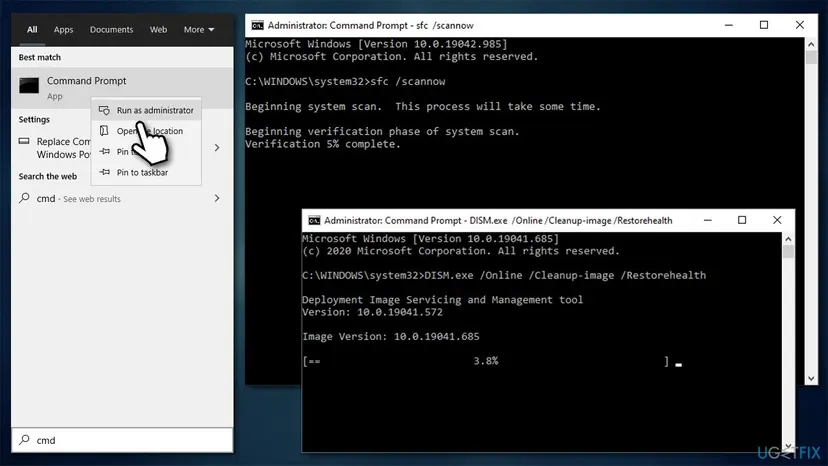This screenshot has width=828, height=466.
Task: Click the search box containing cmd
Action: tap(122, 440)
